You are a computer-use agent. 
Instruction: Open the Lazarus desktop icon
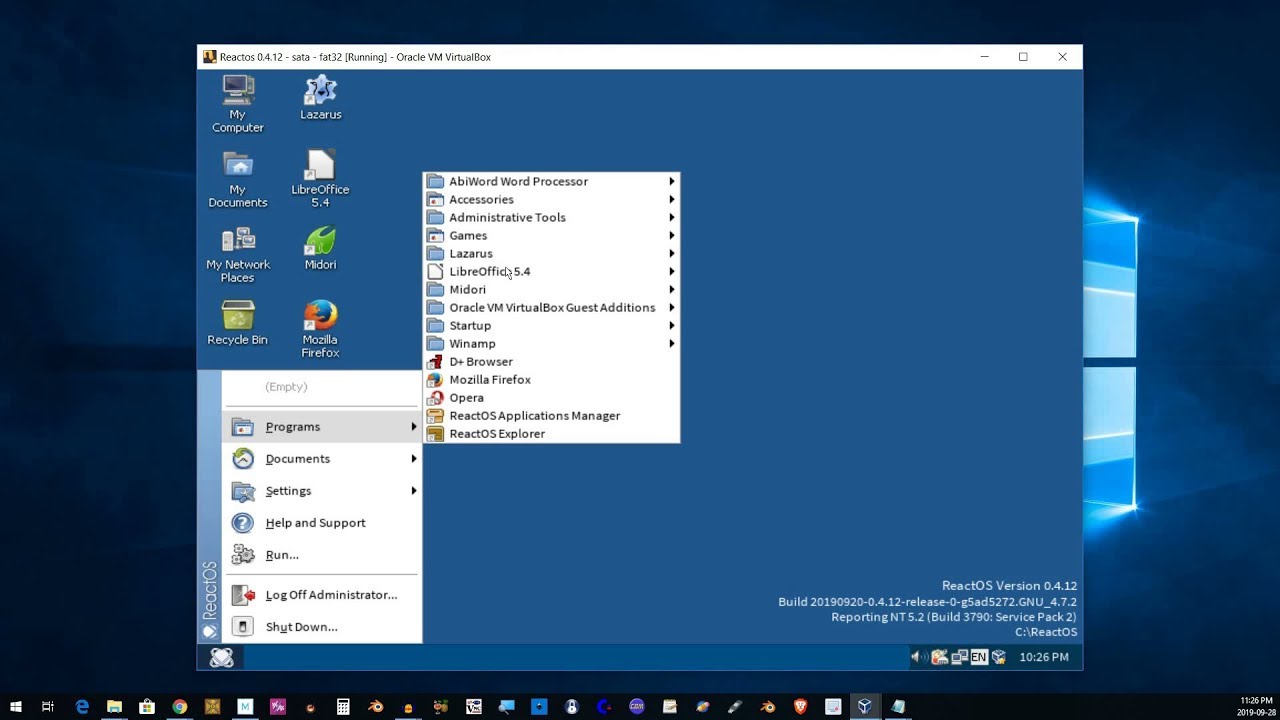click(320, 98)
